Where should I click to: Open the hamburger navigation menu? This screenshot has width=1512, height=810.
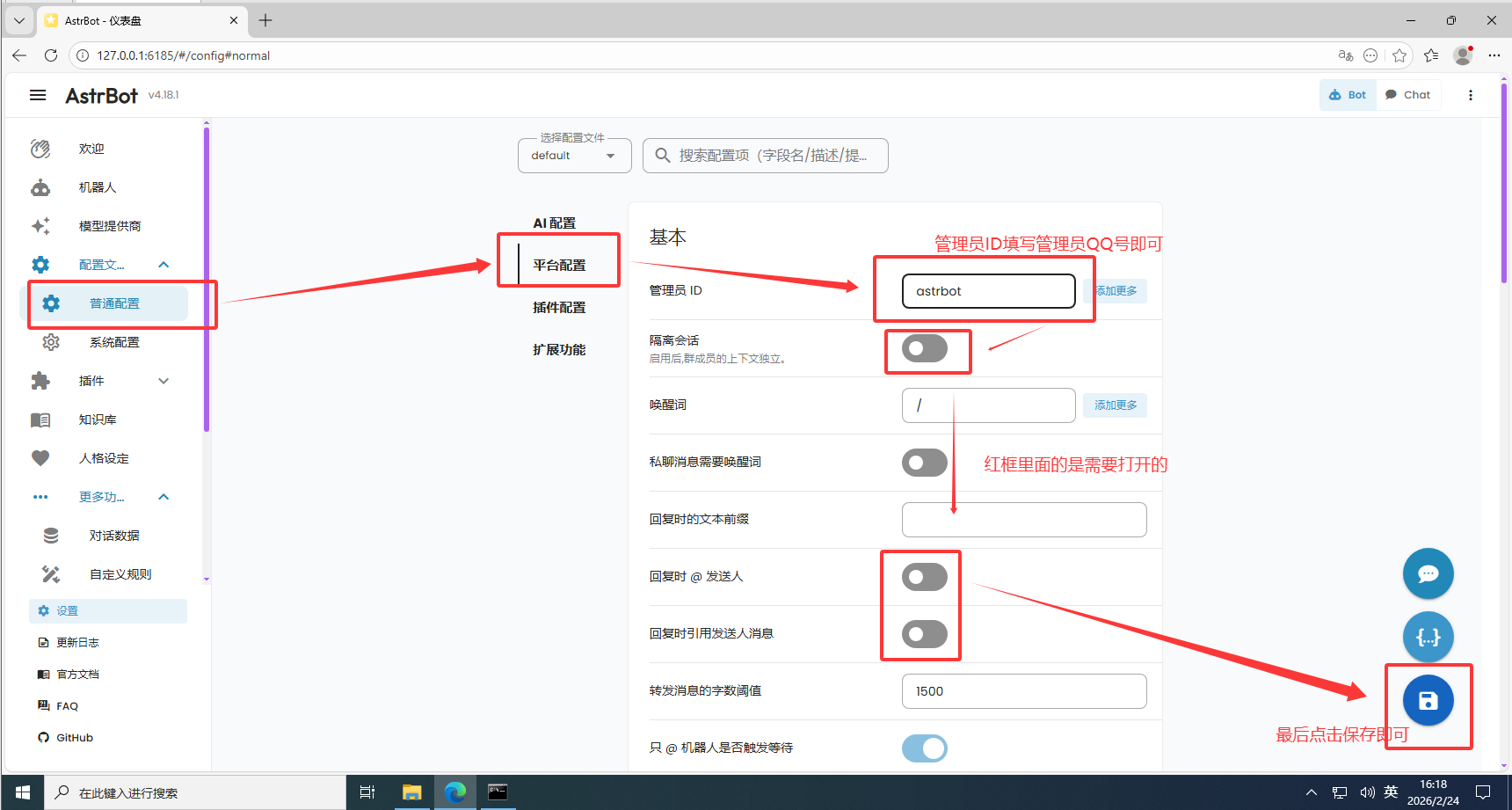click(38, 95)
